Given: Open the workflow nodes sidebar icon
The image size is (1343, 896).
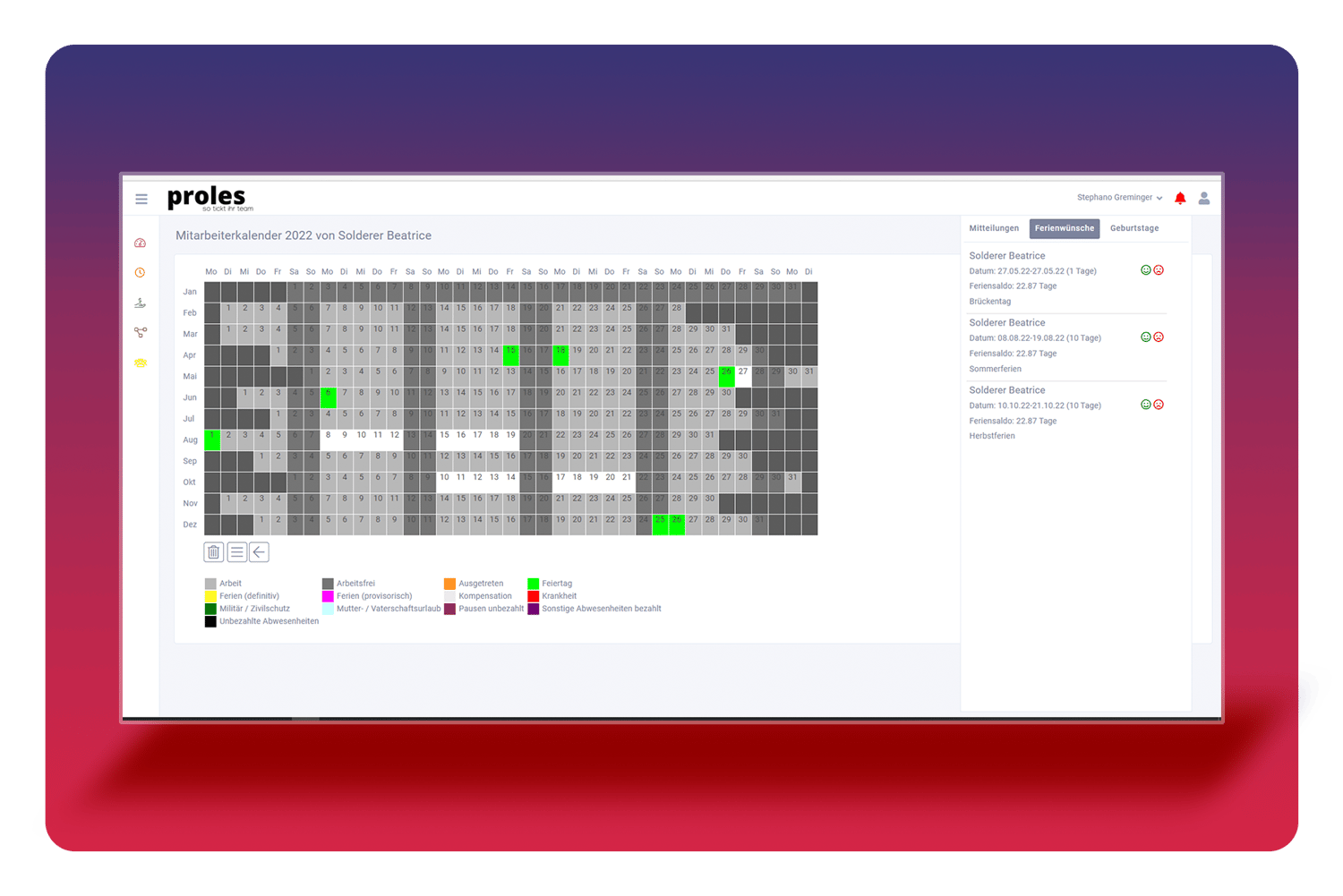Looking at the screenshot, I should tap(141, 332).
